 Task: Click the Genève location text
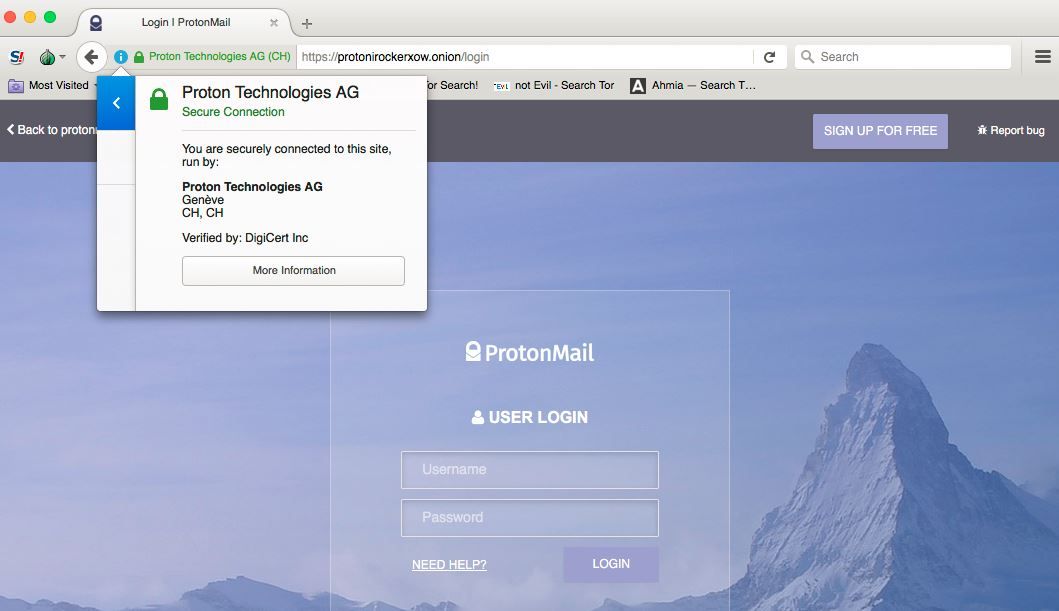(203, 200)
